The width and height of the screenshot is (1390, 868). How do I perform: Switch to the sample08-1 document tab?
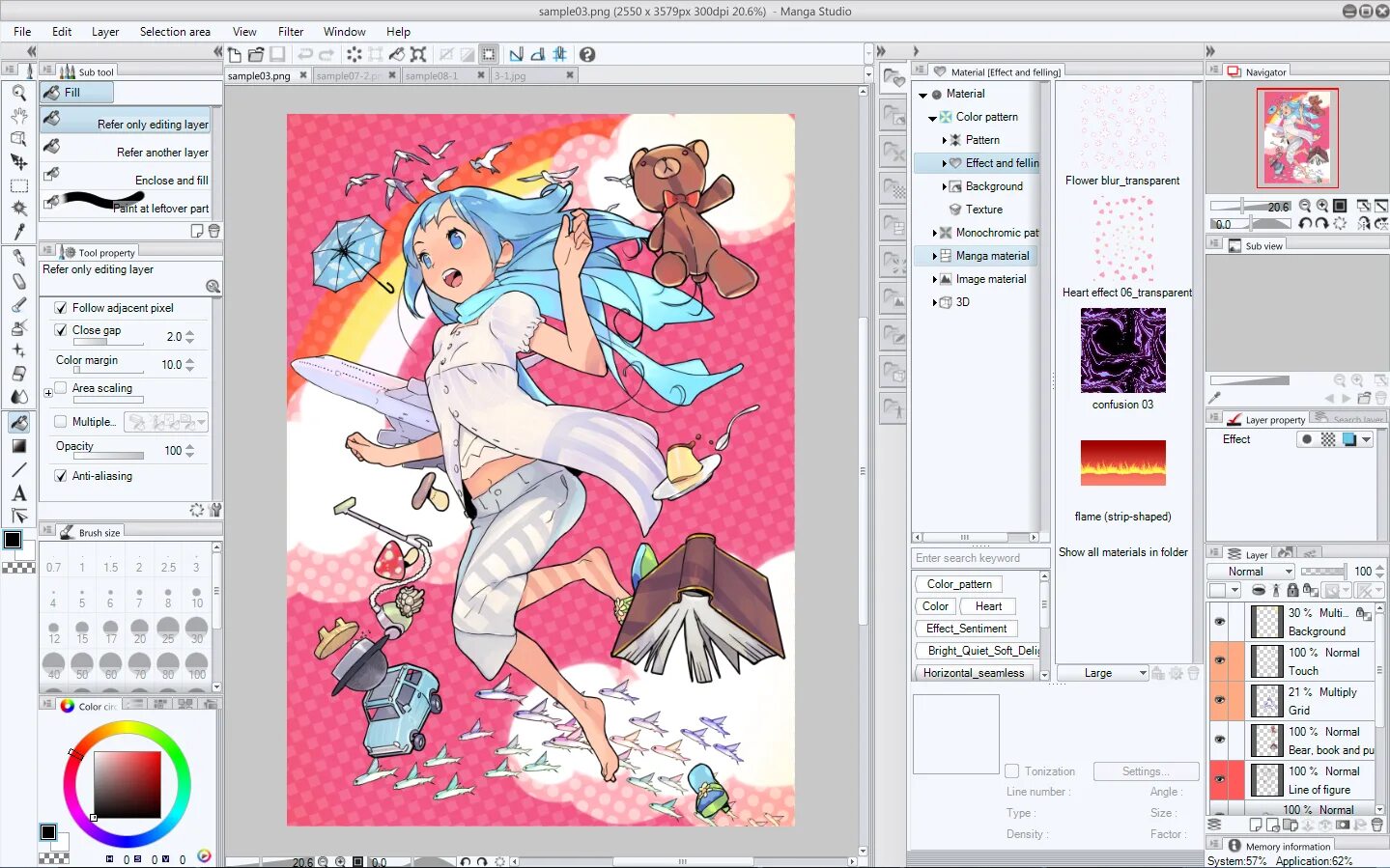[437, 75]
